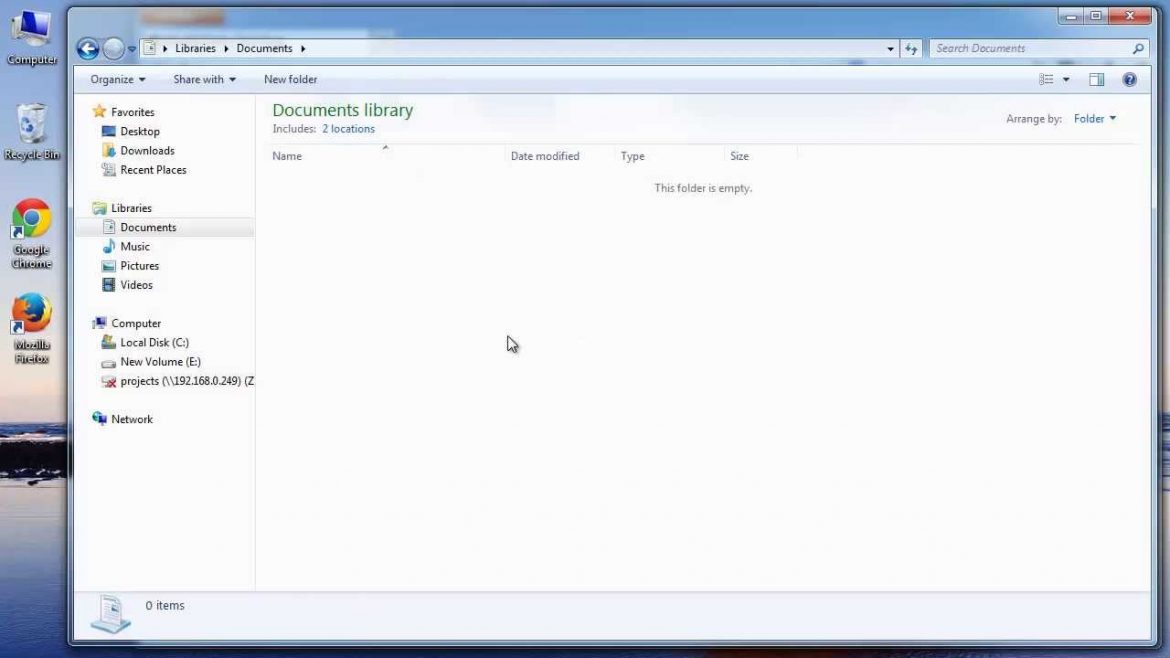Click in the Search Documents field
This screenshot has width=1170, height=658.
pyautogui.click(x=1030, y=48)
